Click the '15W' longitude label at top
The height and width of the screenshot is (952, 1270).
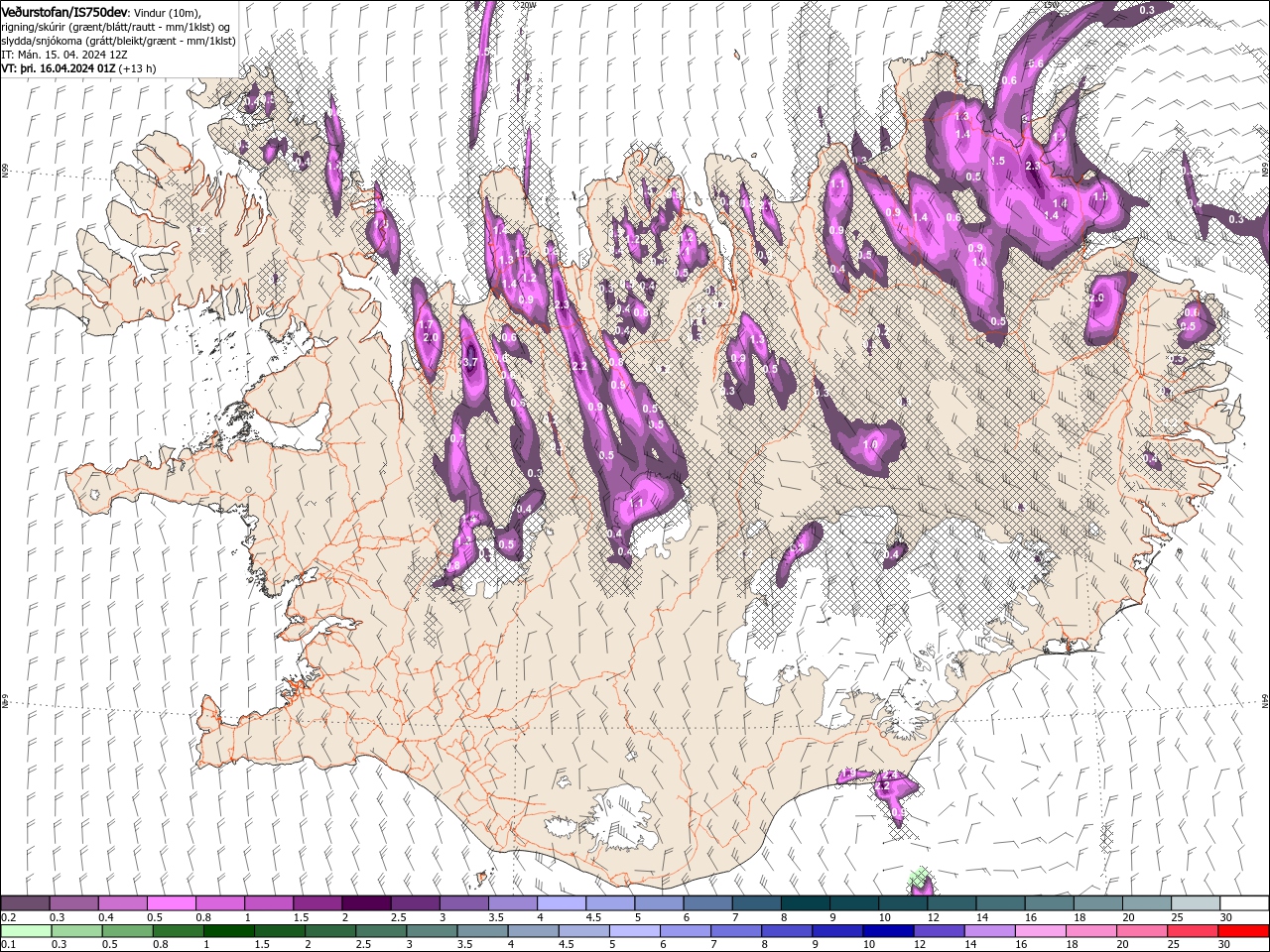click(1051, 5)
